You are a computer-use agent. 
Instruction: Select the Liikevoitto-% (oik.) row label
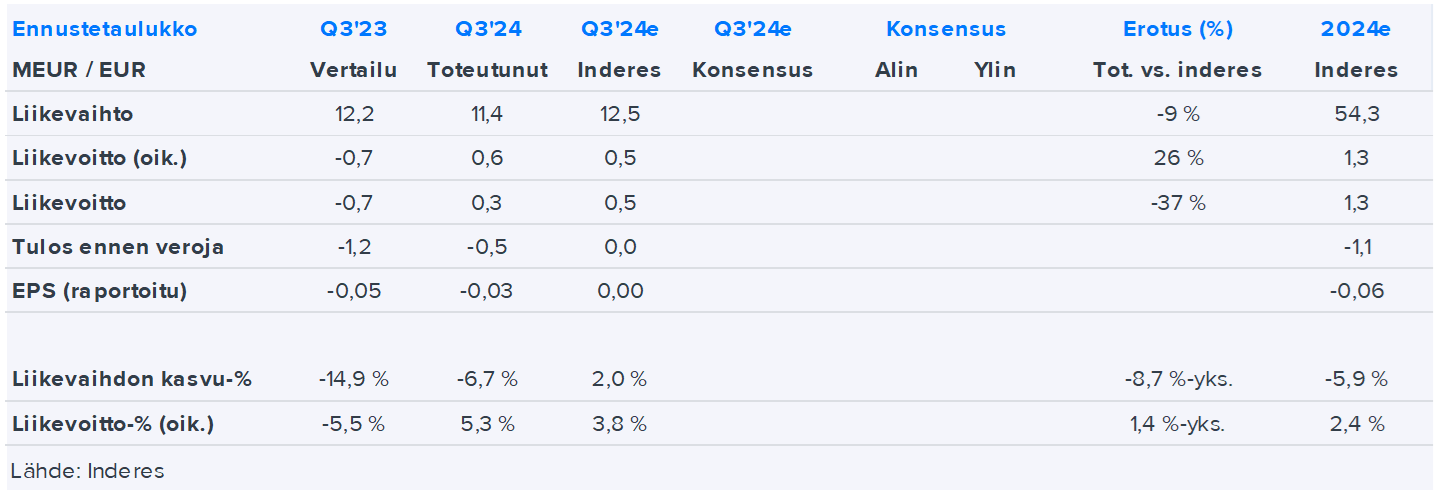click(x=113, y=423)
